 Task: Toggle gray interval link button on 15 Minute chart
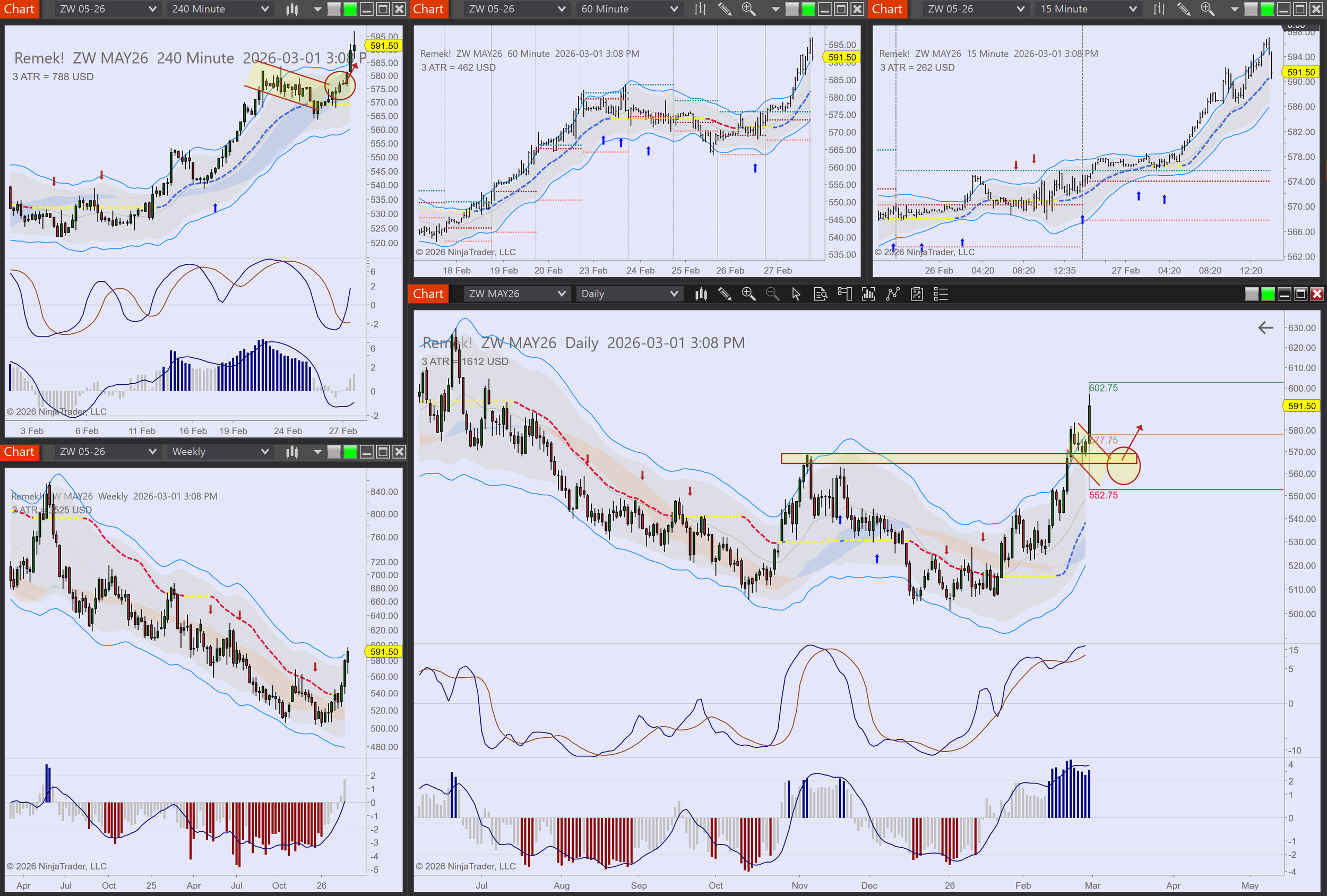point(1251,9)
